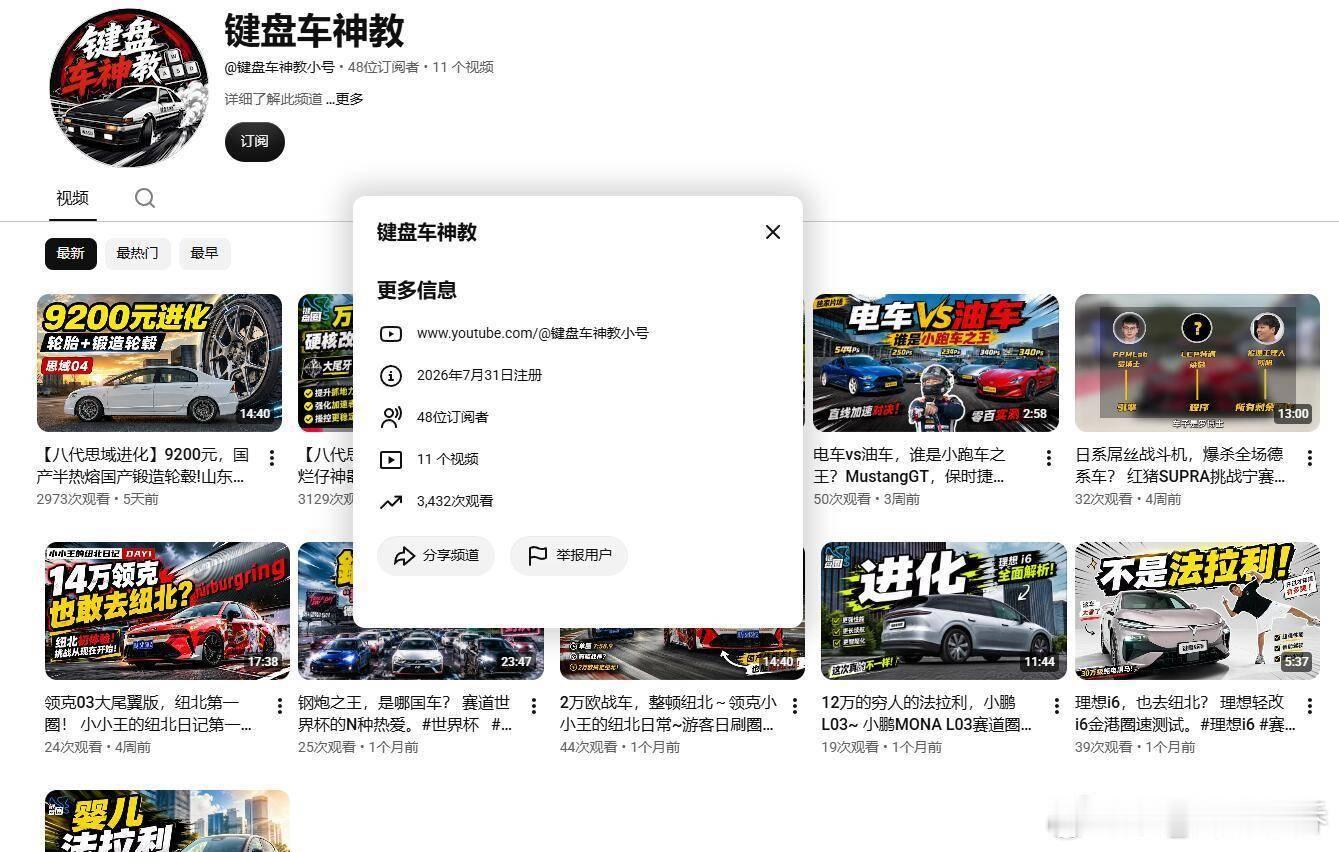Click 2973次观看 • 5天前 metadata
The height and width of the screenshot is (852, 1339).
point(98,499)
